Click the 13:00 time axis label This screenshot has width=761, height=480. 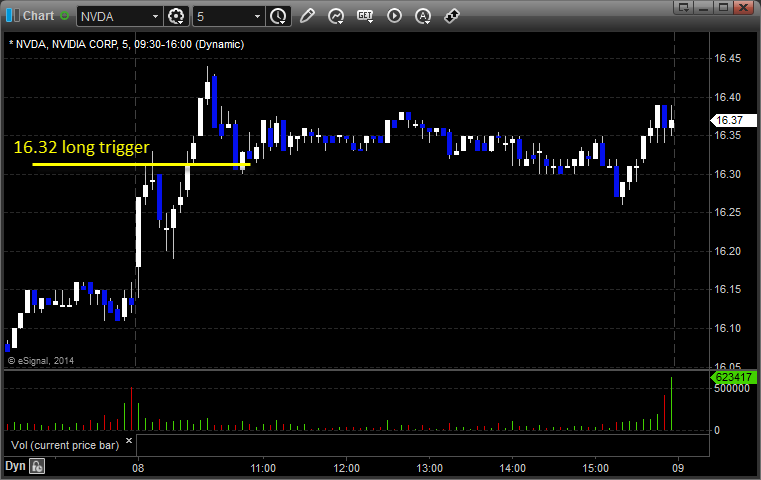tap(430, 468)
